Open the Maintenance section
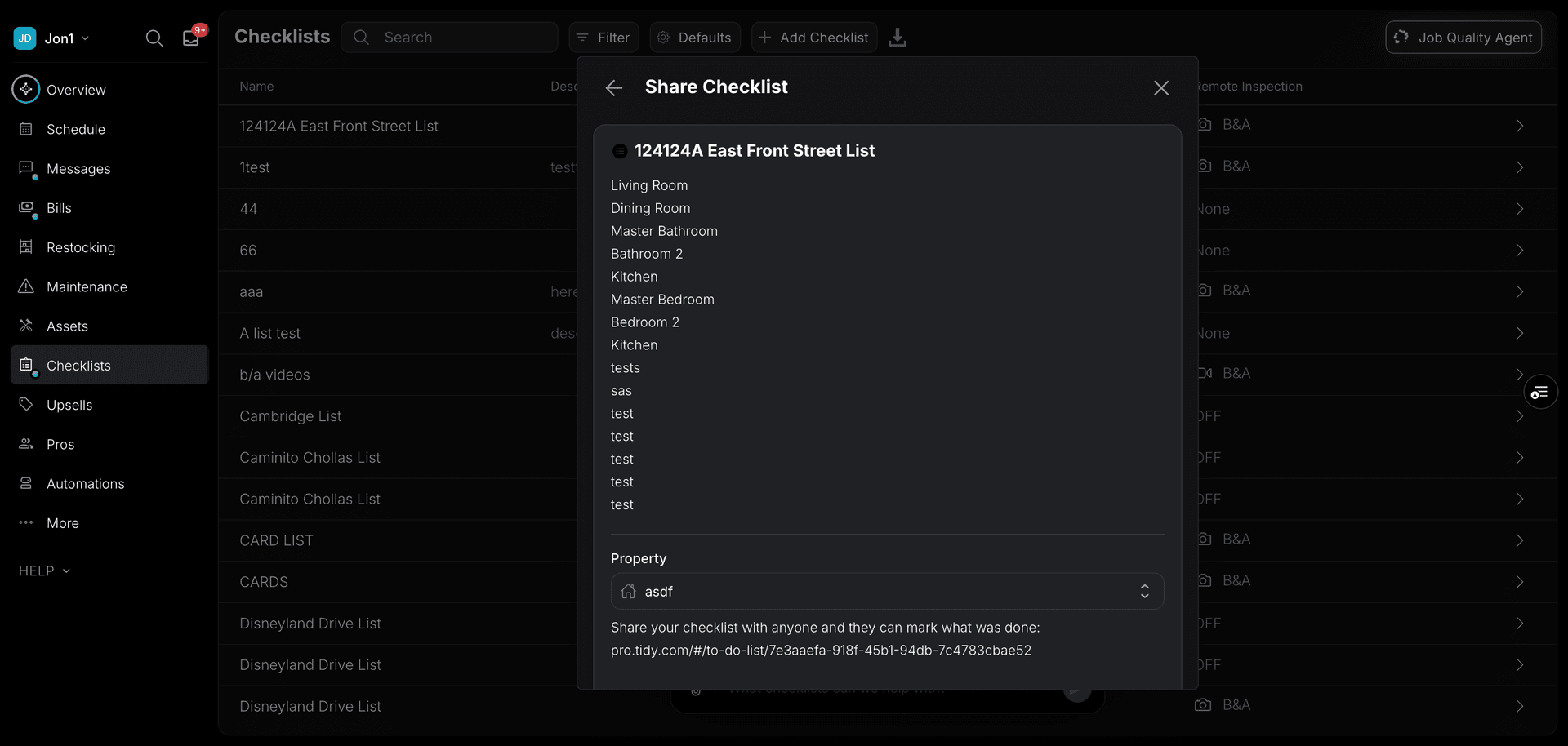The width and height of the screenshot is (1568, 746). click(x=86, y=286)
